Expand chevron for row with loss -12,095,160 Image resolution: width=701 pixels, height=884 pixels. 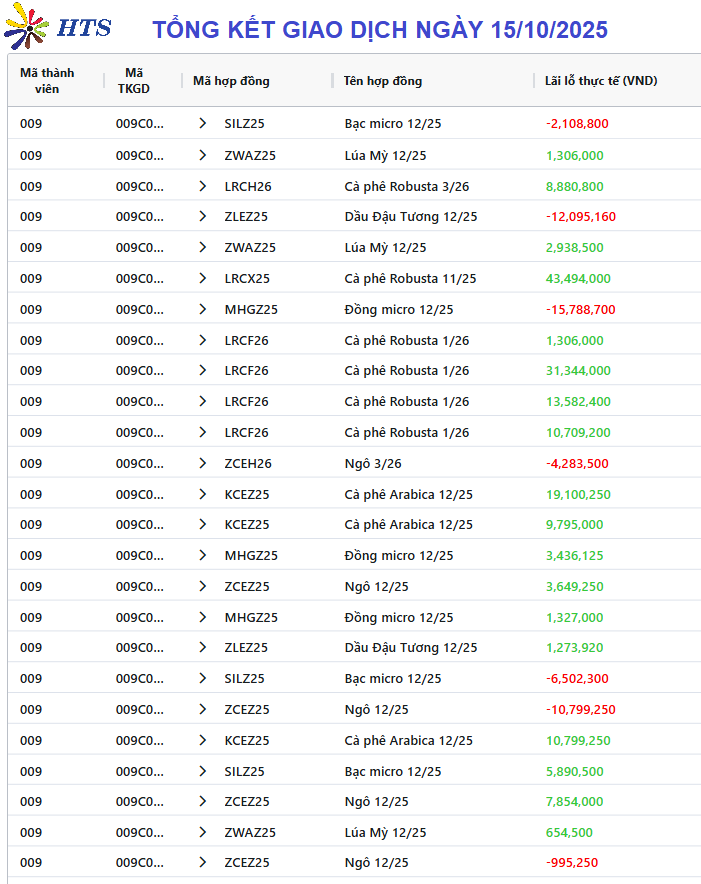click(203, 217)
